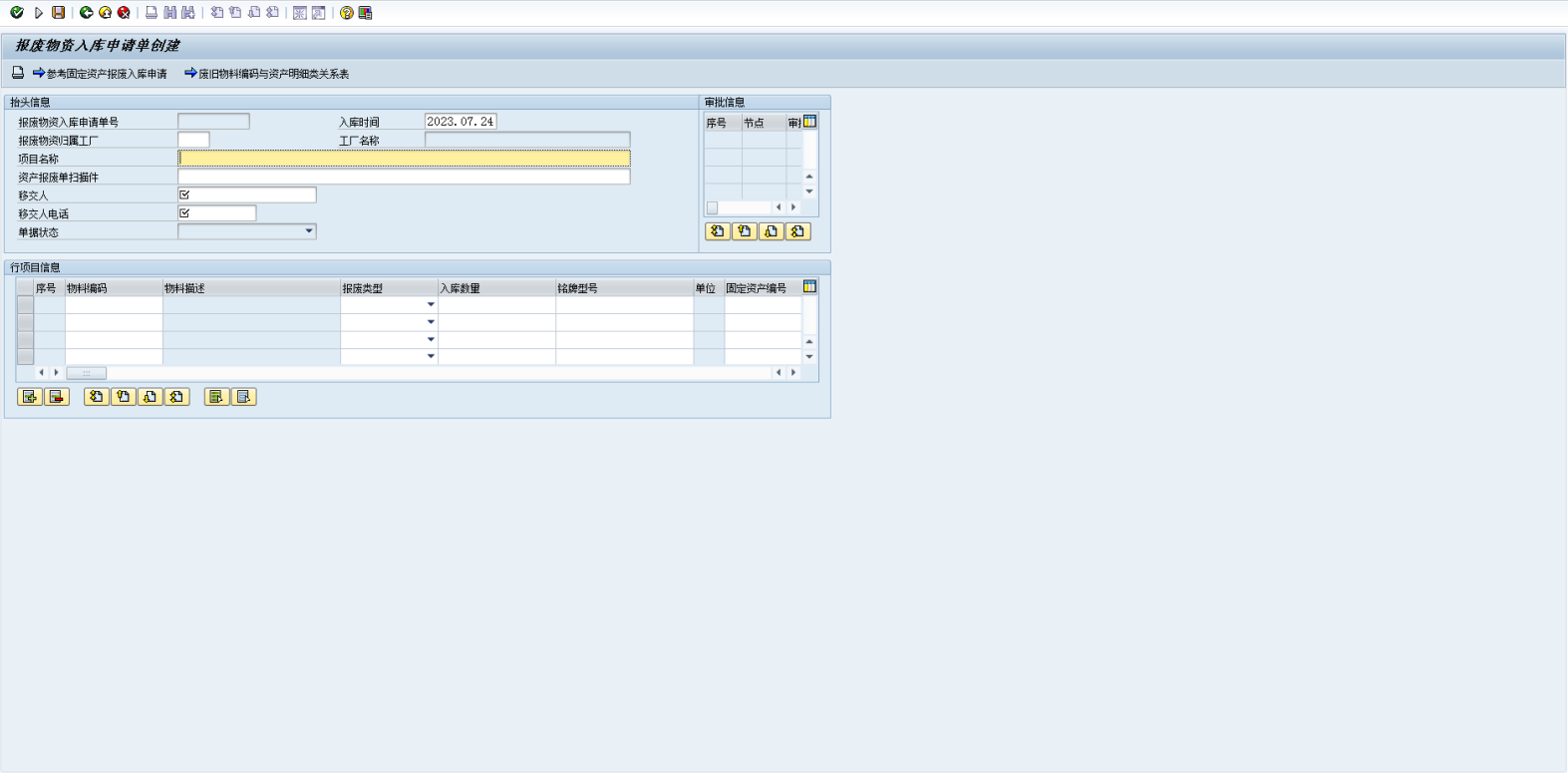1568x773 pixels.
Task: Click 废旧物料编码与资产明细类关系表 button
Action: [266, 74]
